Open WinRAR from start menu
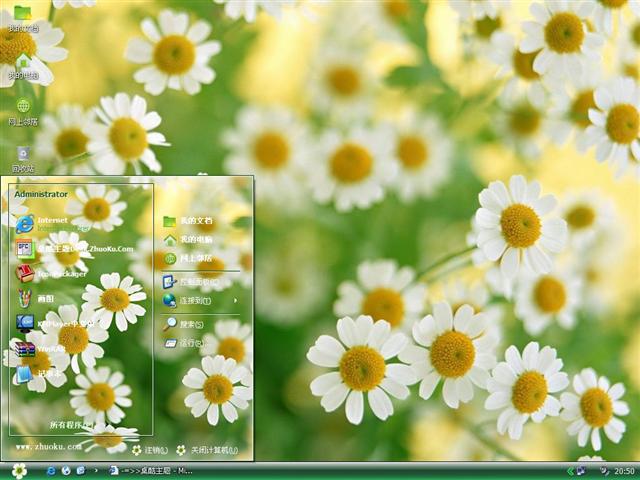Viewport: 640px width, 480px height. click(x=41, y=348)
